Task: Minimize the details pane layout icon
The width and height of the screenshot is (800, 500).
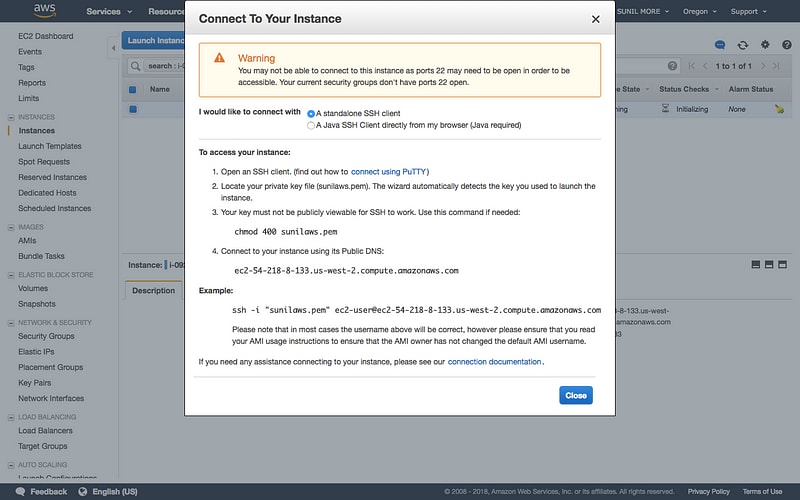Action: (x=756, y=264)
